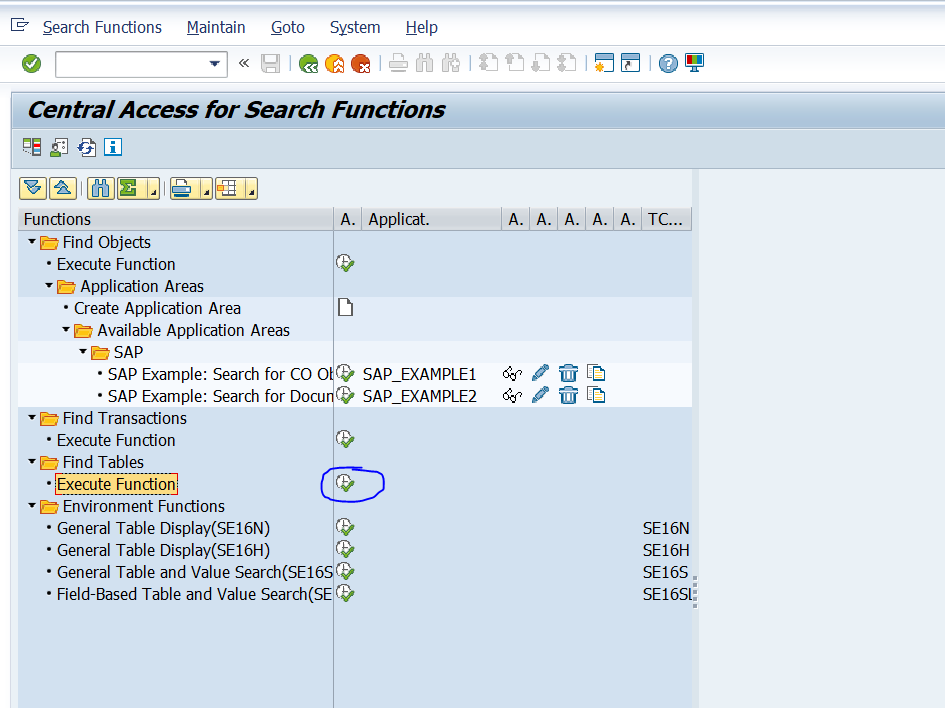Image resolution: width=945 pixels, height=708 pixels.
Task: Display SAP_EXAMPLE1 using its glasses icon
Action: (x=513, y=374)
